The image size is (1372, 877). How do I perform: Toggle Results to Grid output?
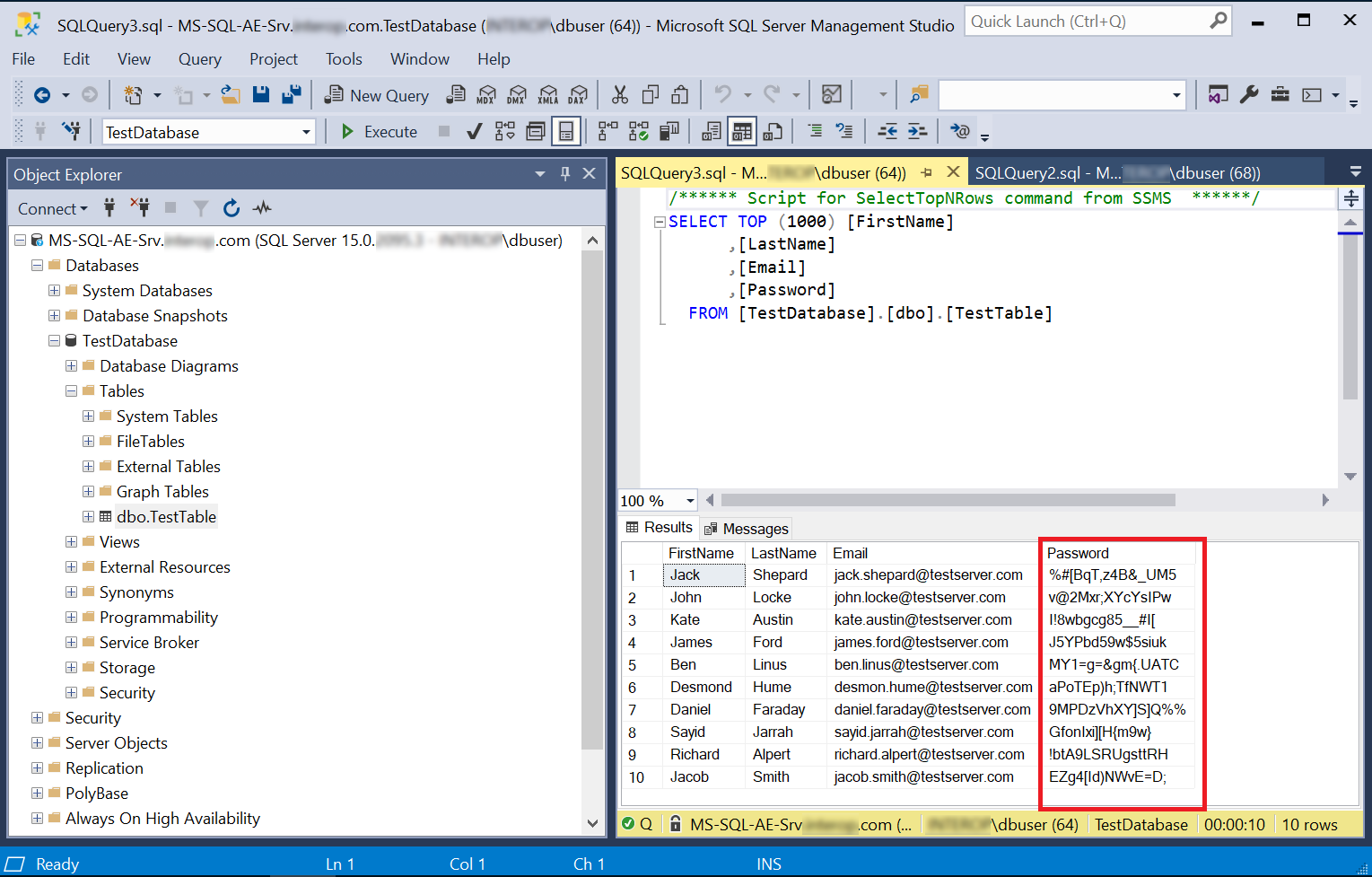(x=741, y=132)
